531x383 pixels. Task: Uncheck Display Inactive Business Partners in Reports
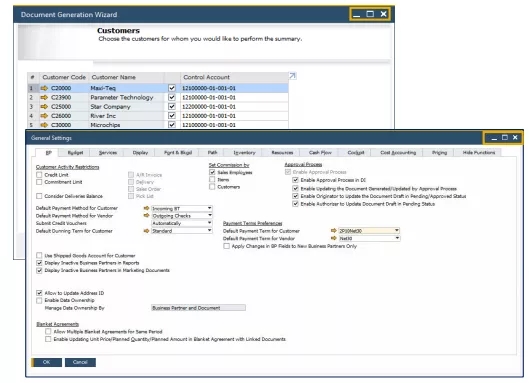click(x=39, y=263)
